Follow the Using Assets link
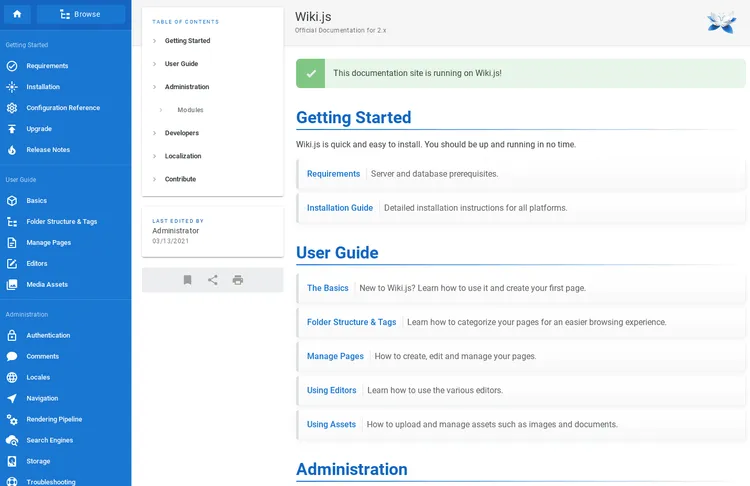This screenshot has height=486, width=750. (331, 424)
